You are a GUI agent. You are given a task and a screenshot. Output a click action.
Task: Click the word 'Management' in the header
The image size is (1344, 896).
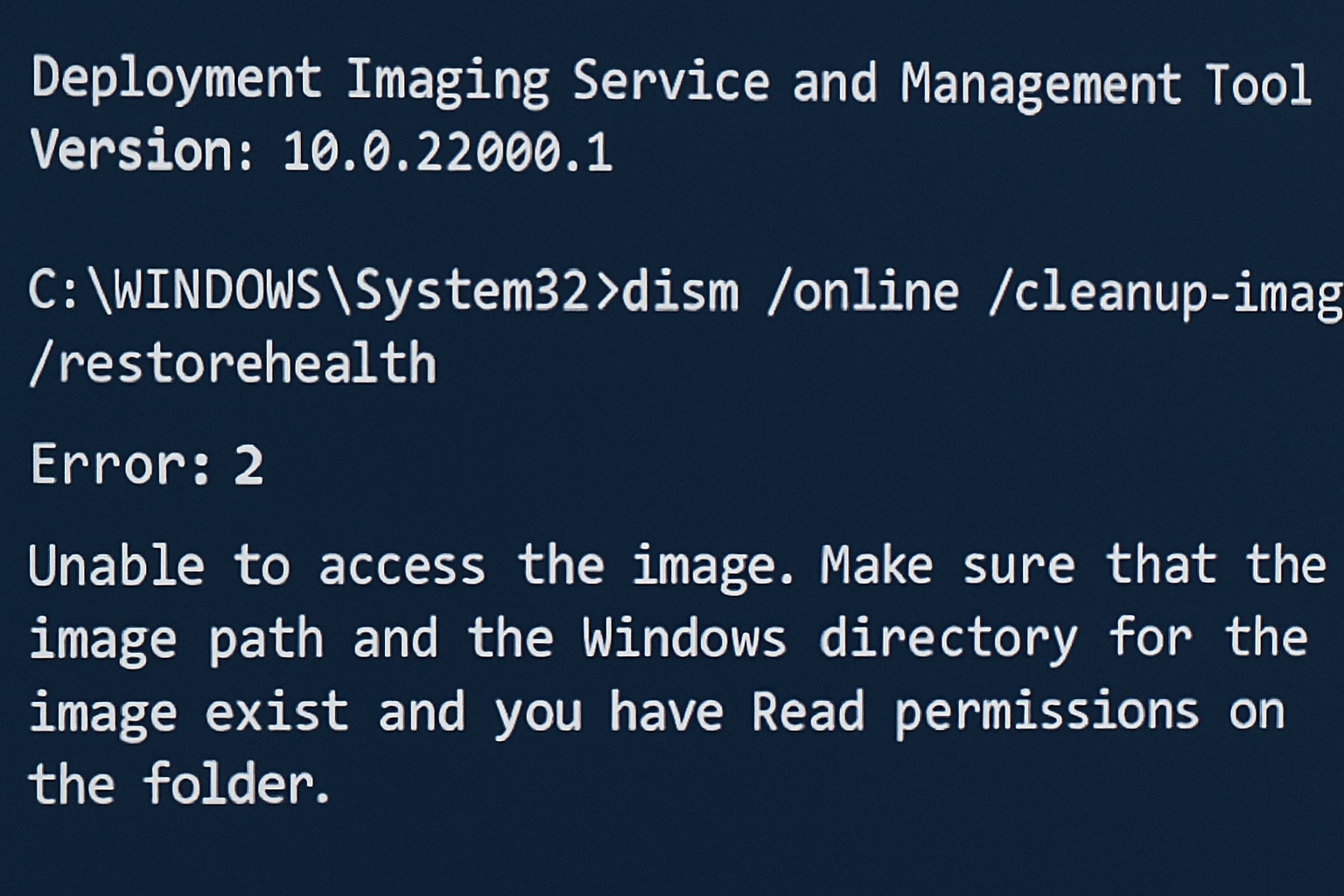[1040, 84]
